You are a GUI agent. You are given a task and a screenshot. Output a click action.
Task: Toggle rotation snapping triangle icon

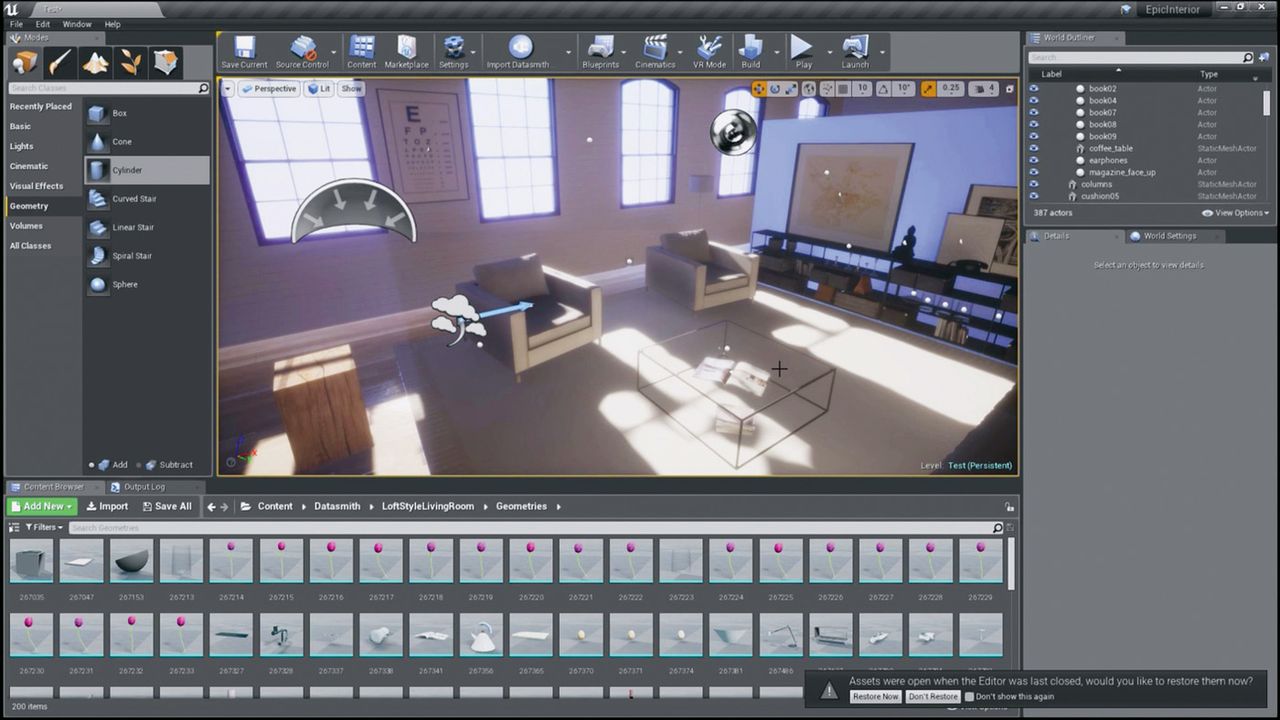pos(884,89)
